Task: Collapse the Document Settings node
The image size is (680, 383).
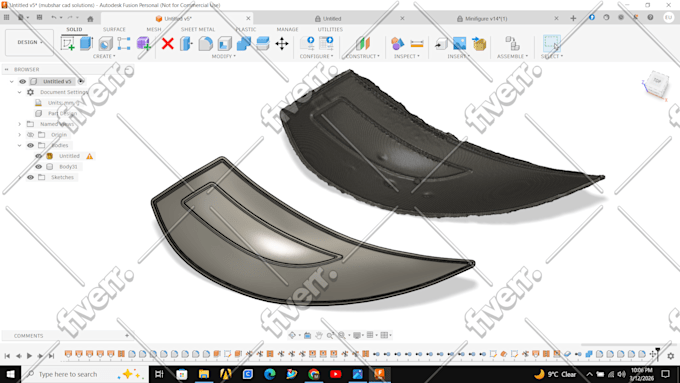Action: (20, 92)
